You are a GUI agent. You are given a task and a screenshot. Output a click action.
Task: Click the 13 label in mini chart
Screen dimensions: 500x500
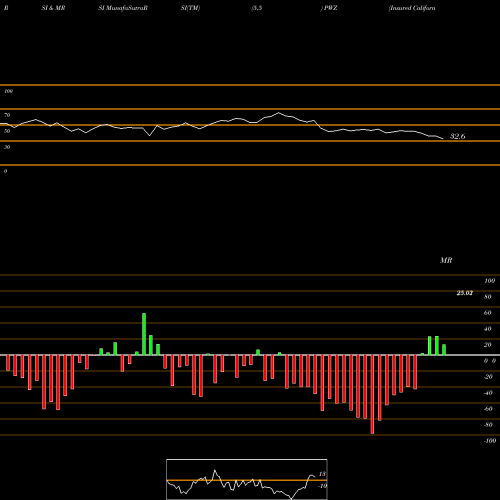point(322,474)
